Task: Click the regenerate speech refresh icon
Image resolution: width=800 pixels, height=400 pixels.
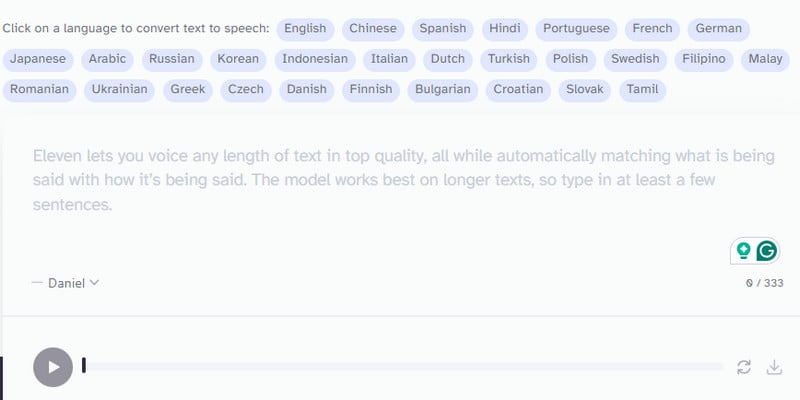Action: coord(744,367)
